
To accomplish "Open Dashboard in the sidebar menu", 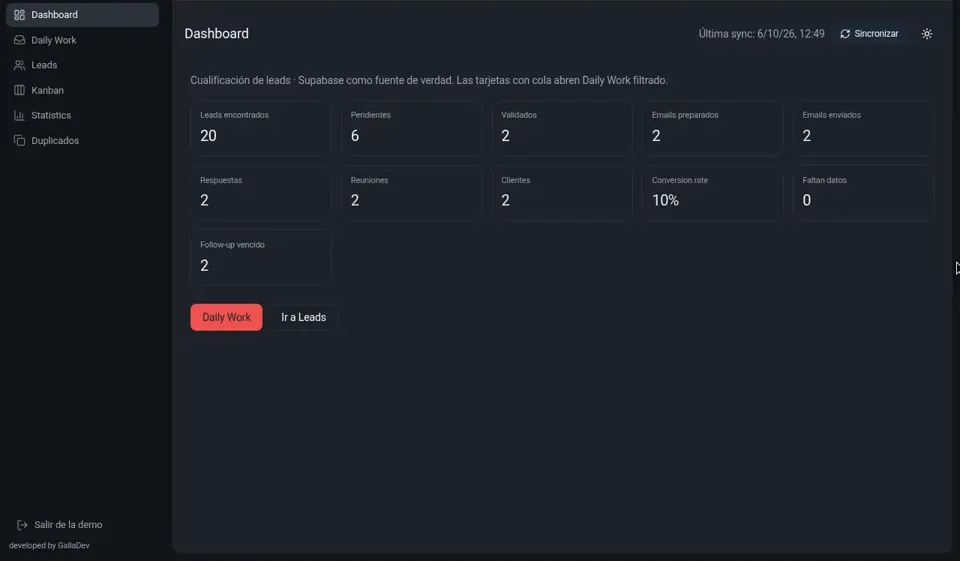I will click(82, 15).
